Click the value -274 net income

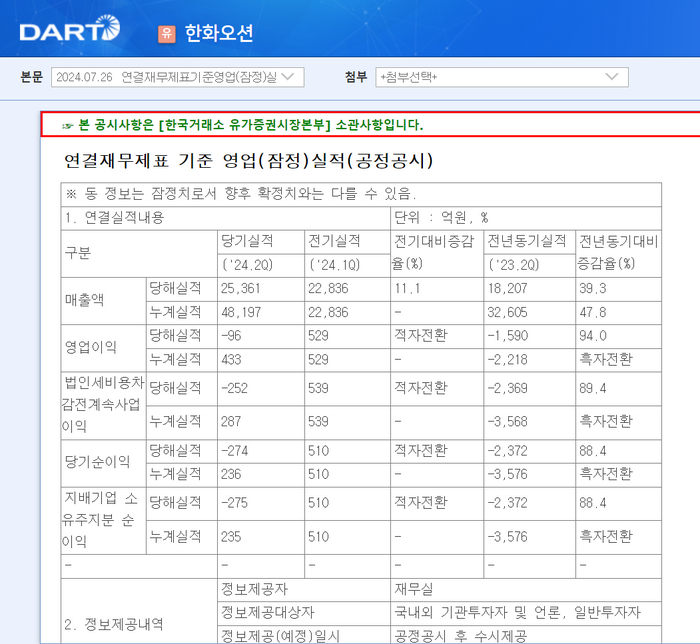point(234,451)
